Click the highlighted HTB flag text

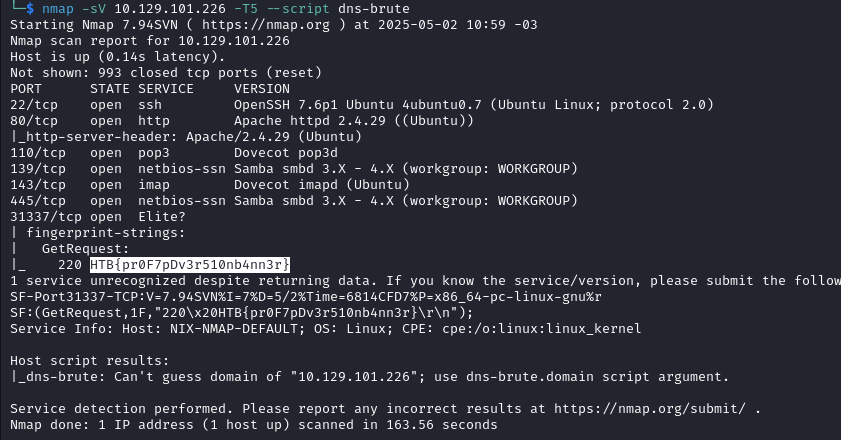190,265
